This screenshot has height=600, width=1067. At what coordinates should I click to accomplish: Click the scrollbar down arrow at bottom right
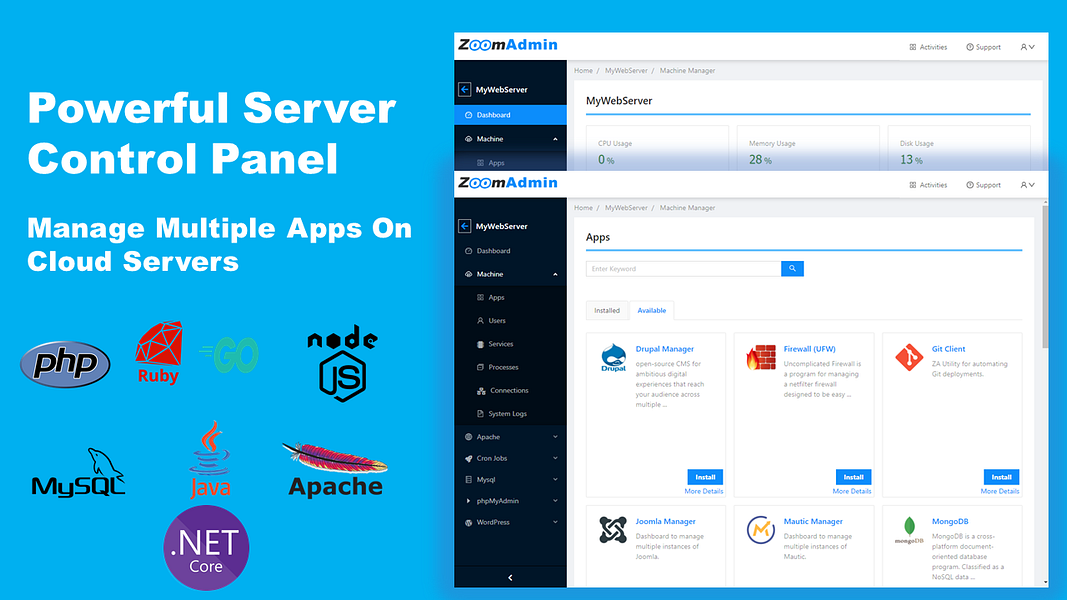click(x=1045, y=582)
